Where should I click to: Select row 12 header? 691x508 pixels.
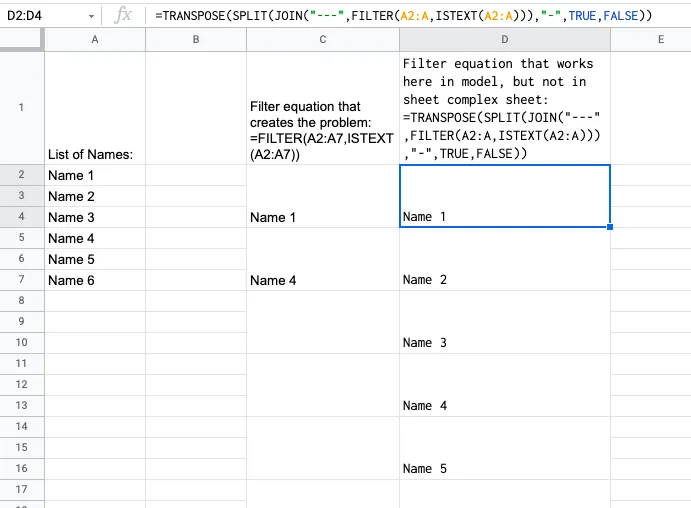coord(21,385)
